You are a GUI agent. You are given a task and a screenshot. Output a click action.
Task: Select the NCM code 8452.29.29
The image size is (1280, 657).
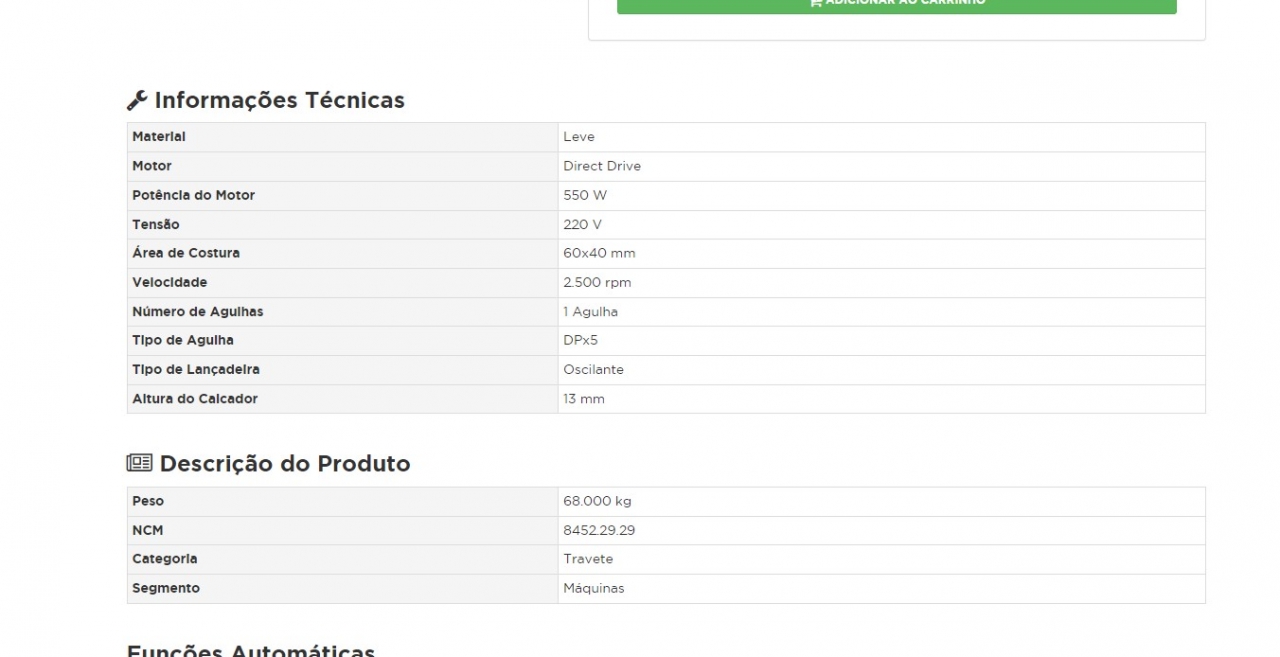[599, 530]
